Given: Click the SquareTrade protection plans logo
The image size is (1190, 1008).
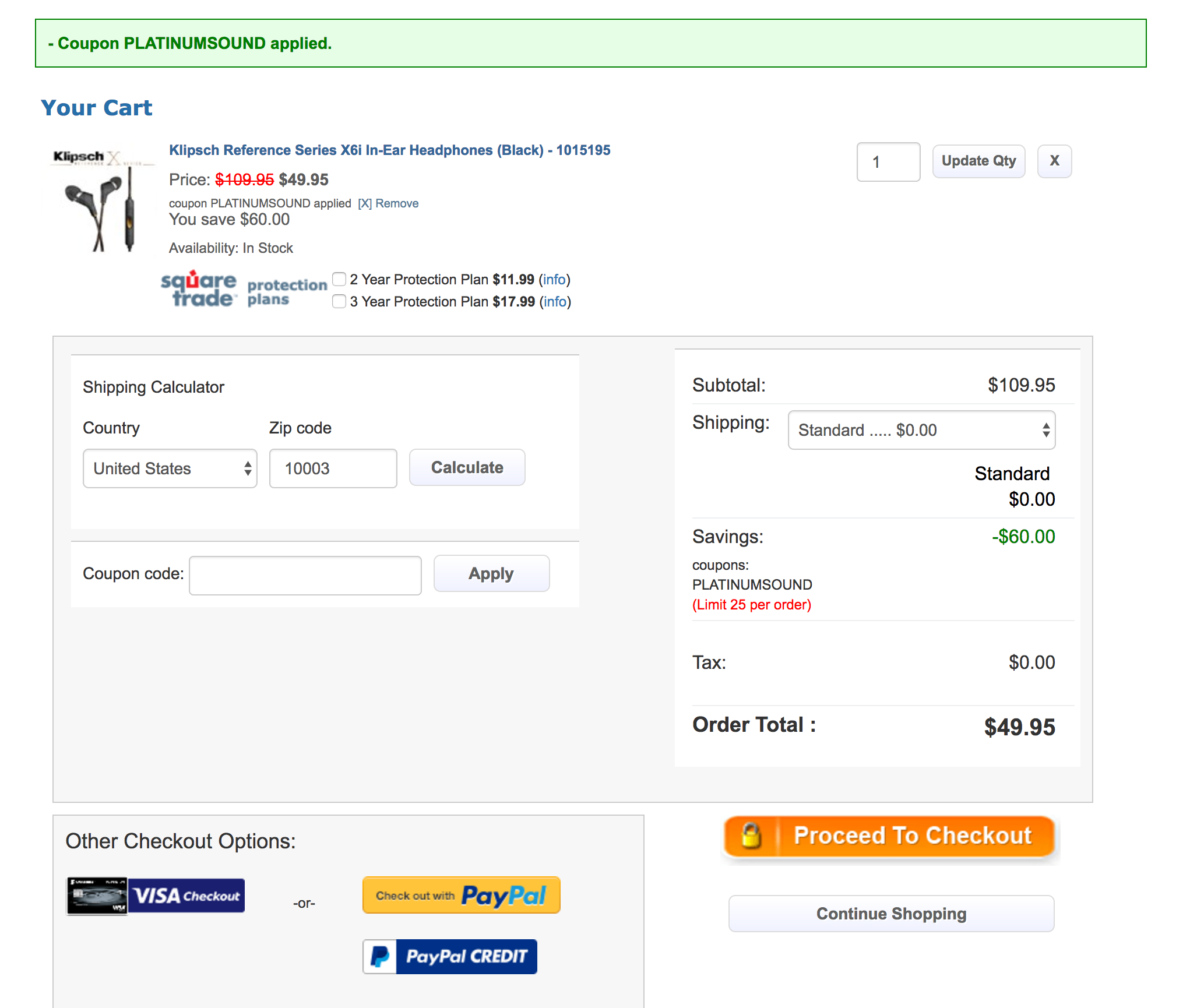Looking at the screenshot, I should (243, 290).
